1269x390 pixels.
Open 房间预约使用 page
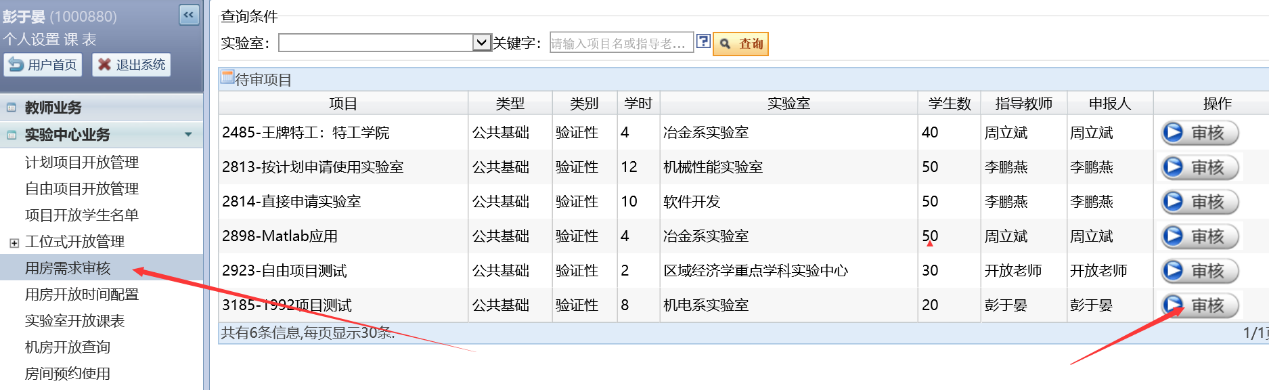click(x=68, y=374)
